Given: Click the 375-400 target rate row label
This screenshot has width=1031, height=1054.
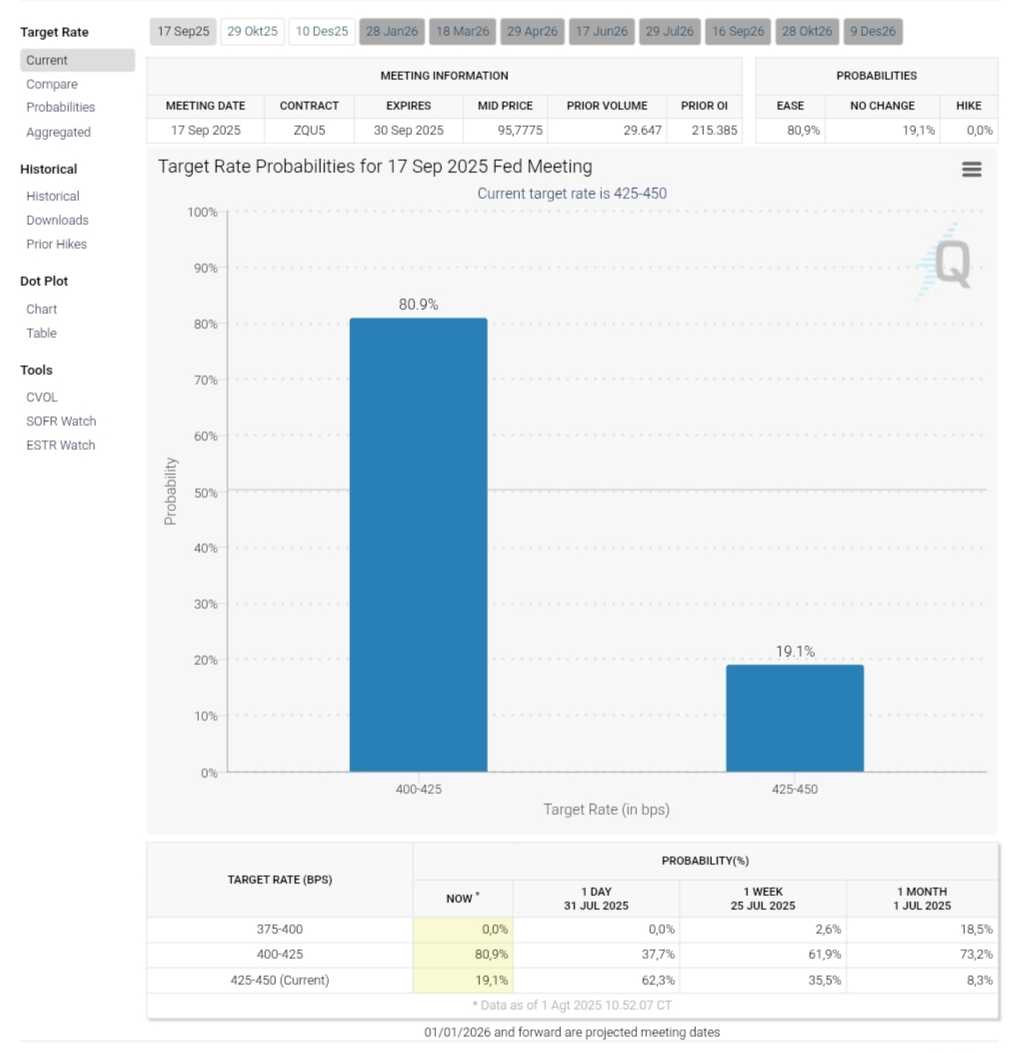Looking at the screenshot, I should coord(280,930).
